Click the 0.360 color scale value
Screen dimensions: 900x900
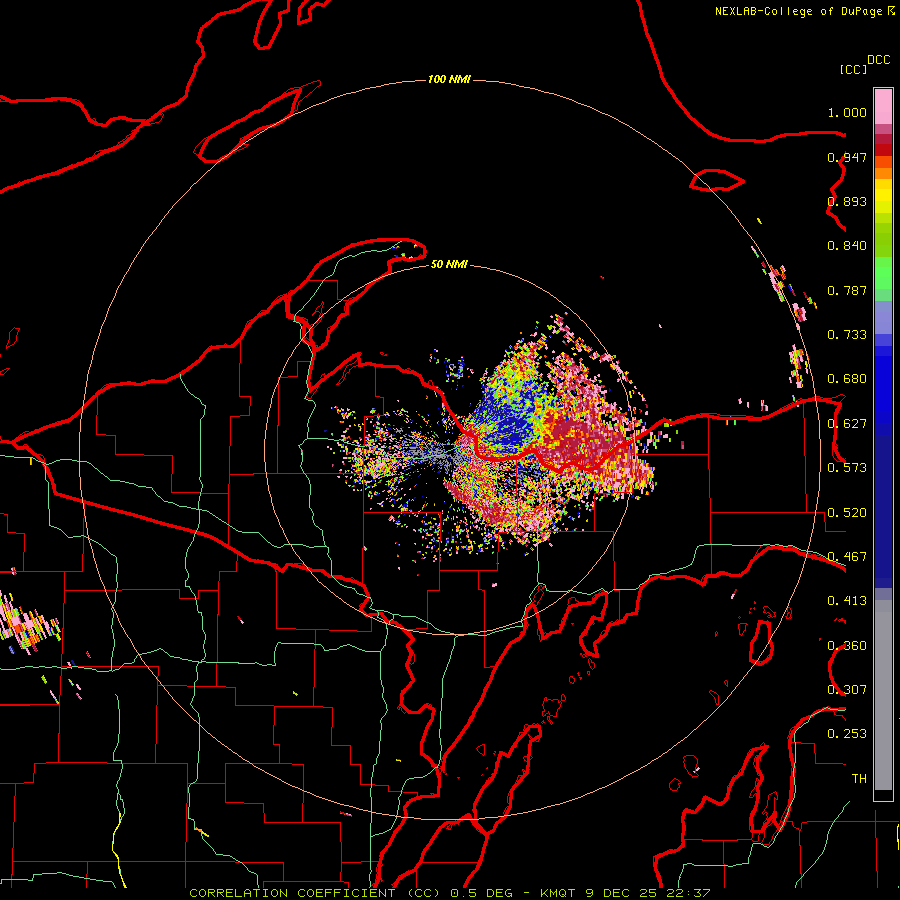847,646
